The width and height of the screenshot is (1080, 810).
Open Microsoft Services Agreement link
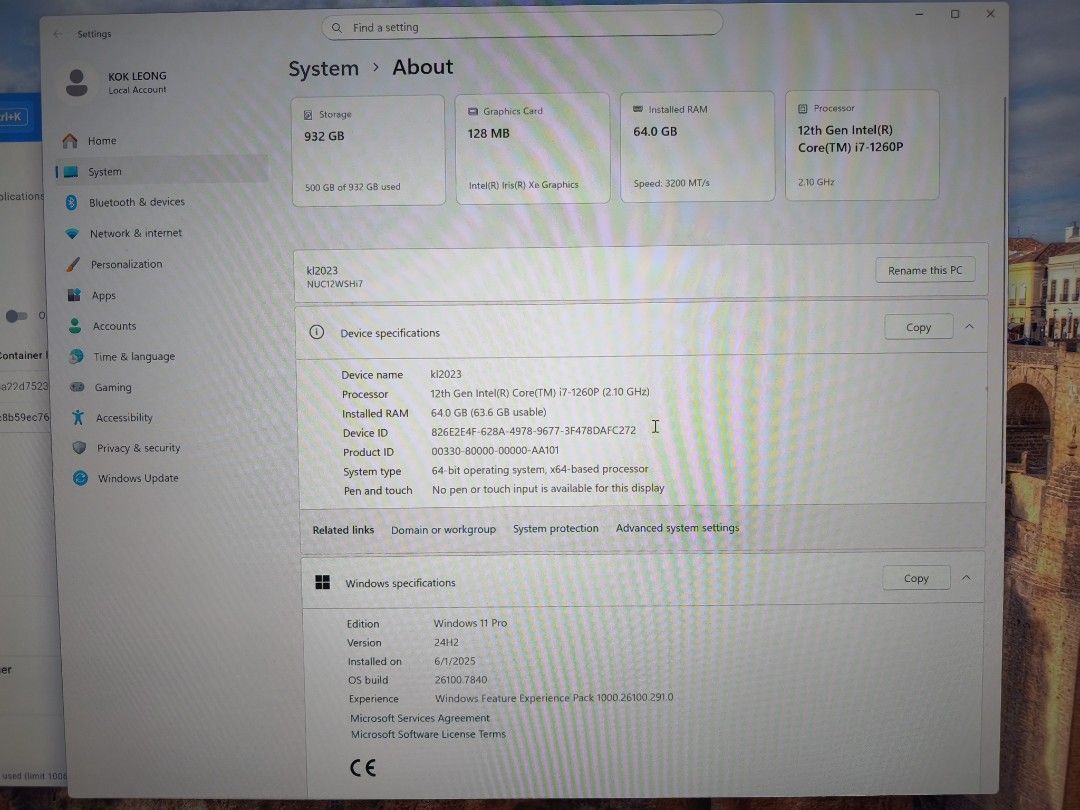[419, 718]
